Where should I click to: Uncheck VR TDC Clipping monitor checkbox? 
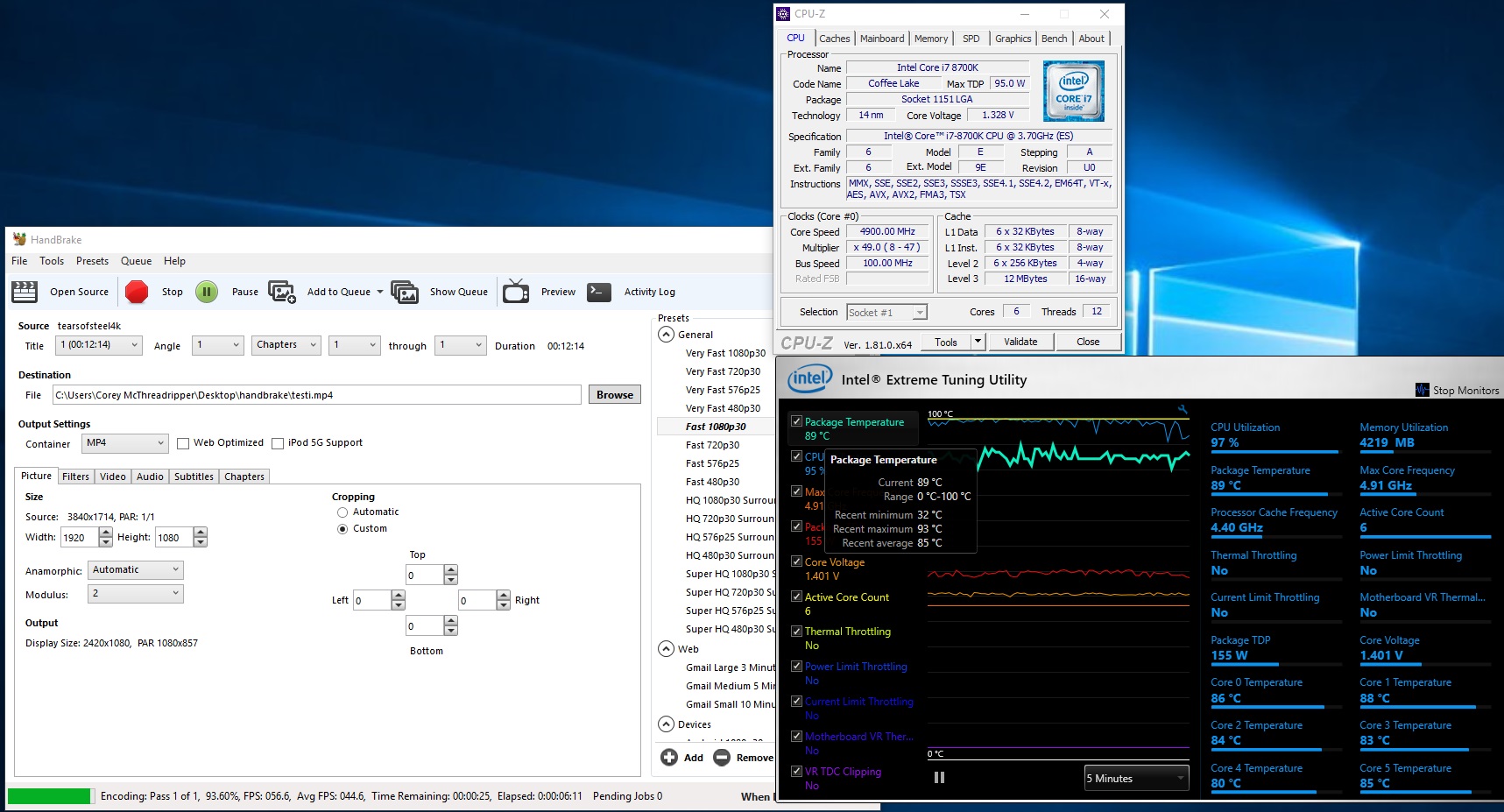pos(796,771)
